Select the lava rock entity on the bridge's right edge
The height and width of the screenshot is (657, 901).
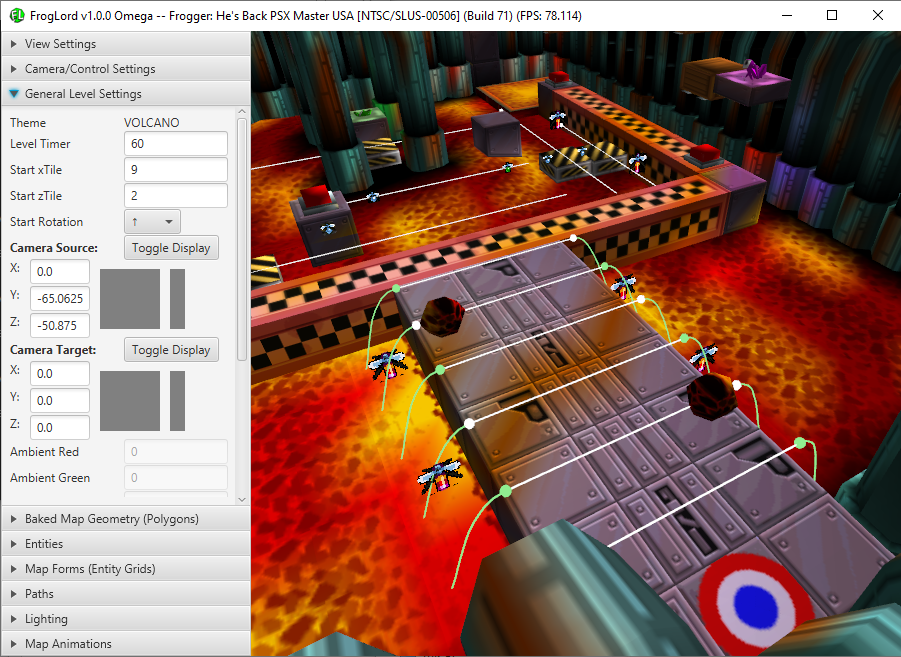click(x=712, y=396)
